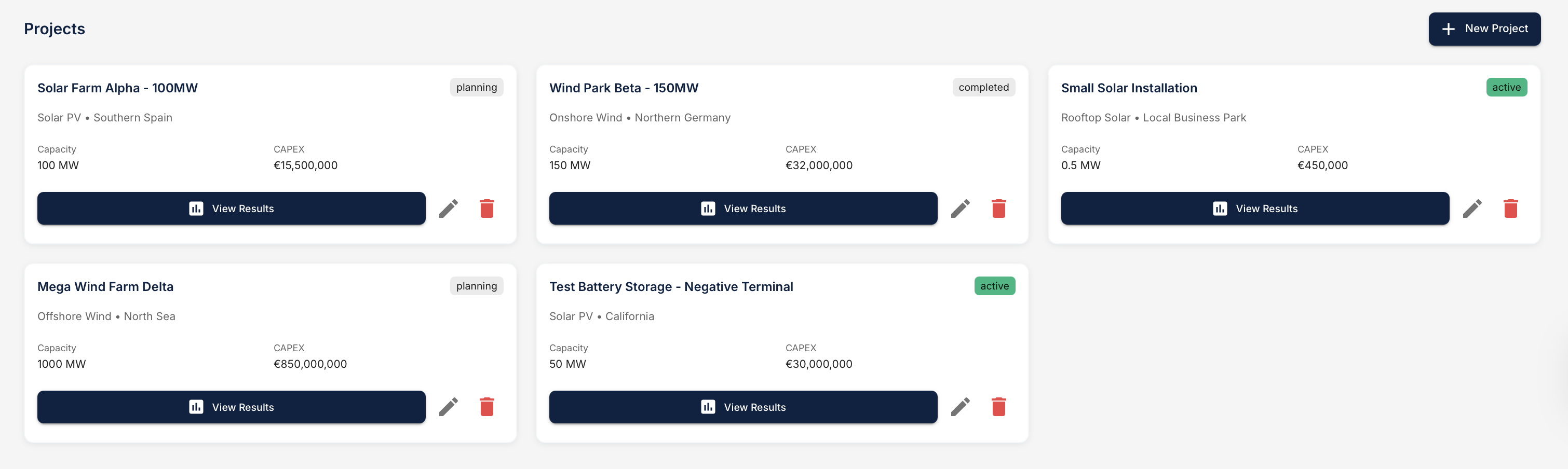Click the planning badge on Solar Farm Alpha
The width and height of the screenshot is (1568, 469).
477,87
